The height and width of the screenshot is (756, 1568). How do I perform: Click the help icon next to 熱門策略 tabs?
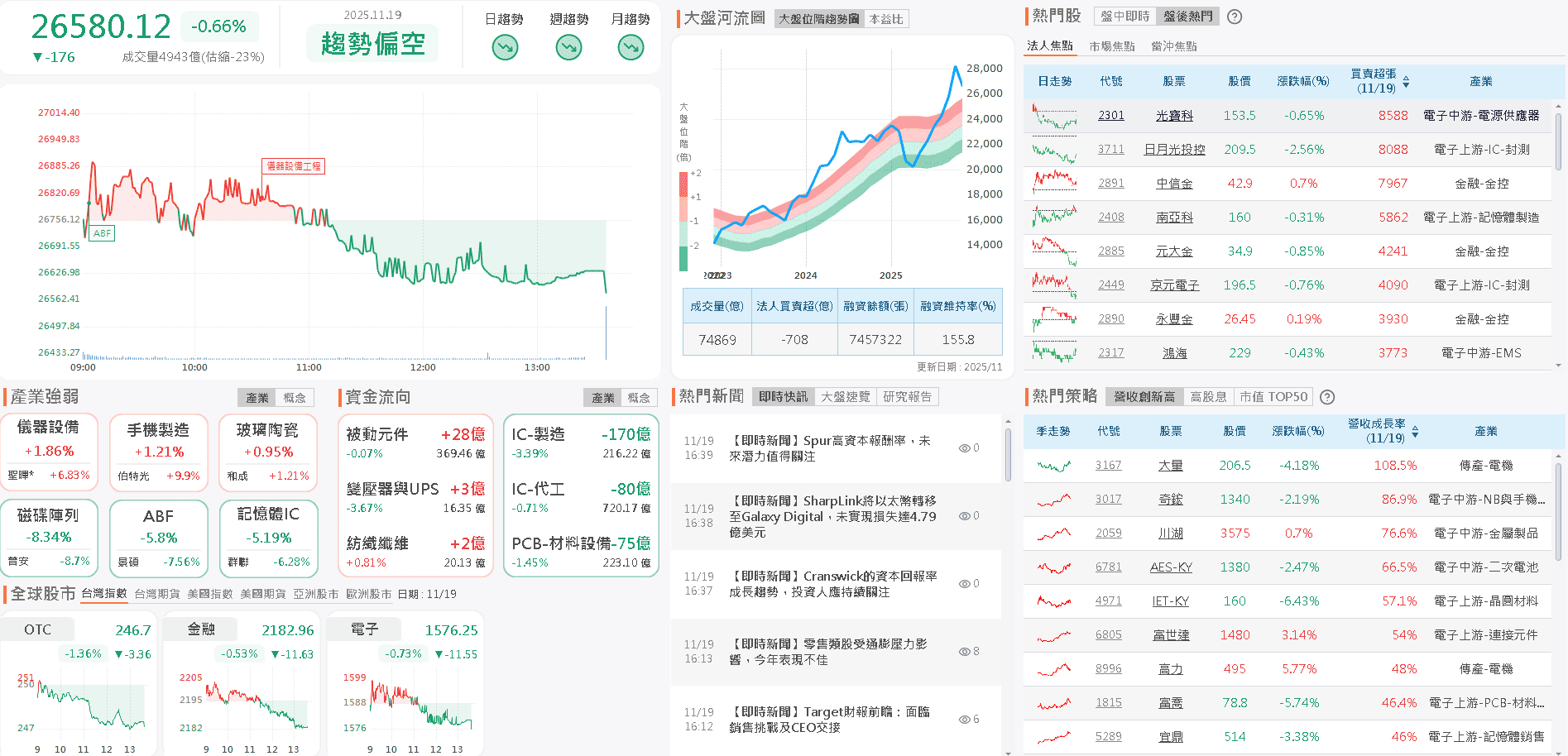[1327, 397]
